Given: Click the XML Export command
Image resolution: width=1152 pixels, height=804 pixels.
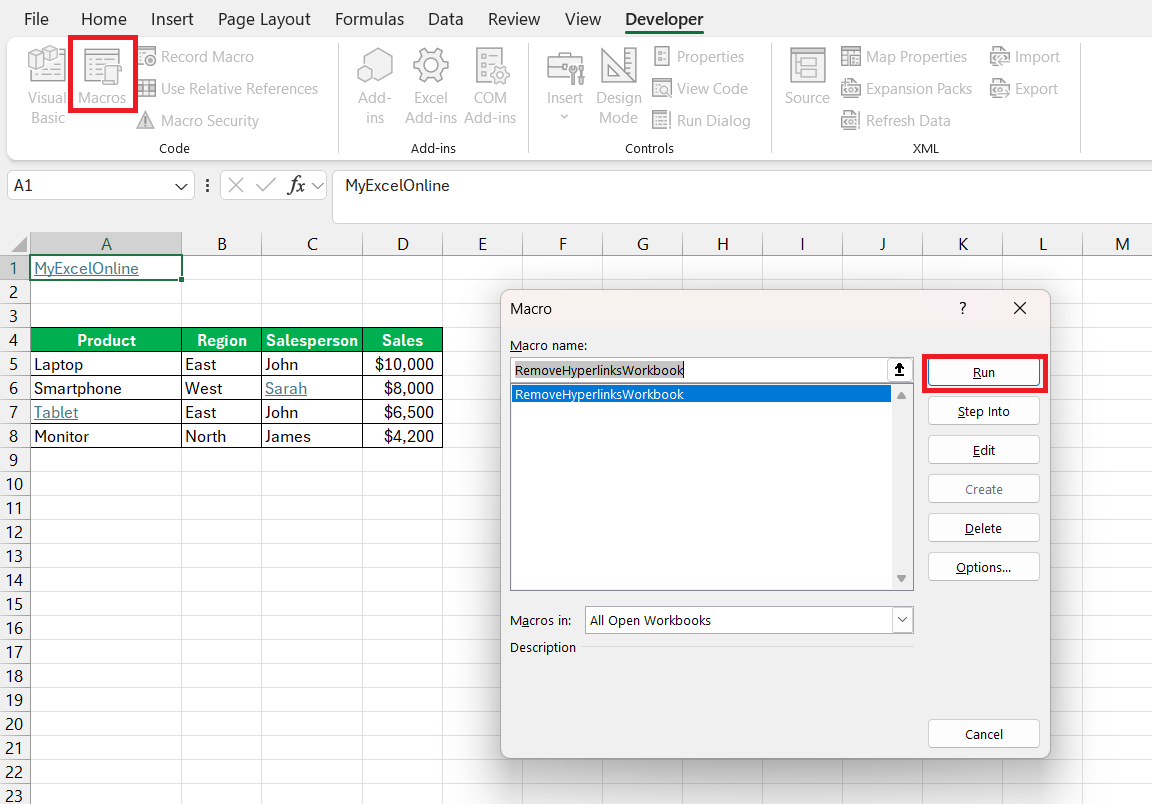Looking at the screenshot, I should click(1023, 89).
